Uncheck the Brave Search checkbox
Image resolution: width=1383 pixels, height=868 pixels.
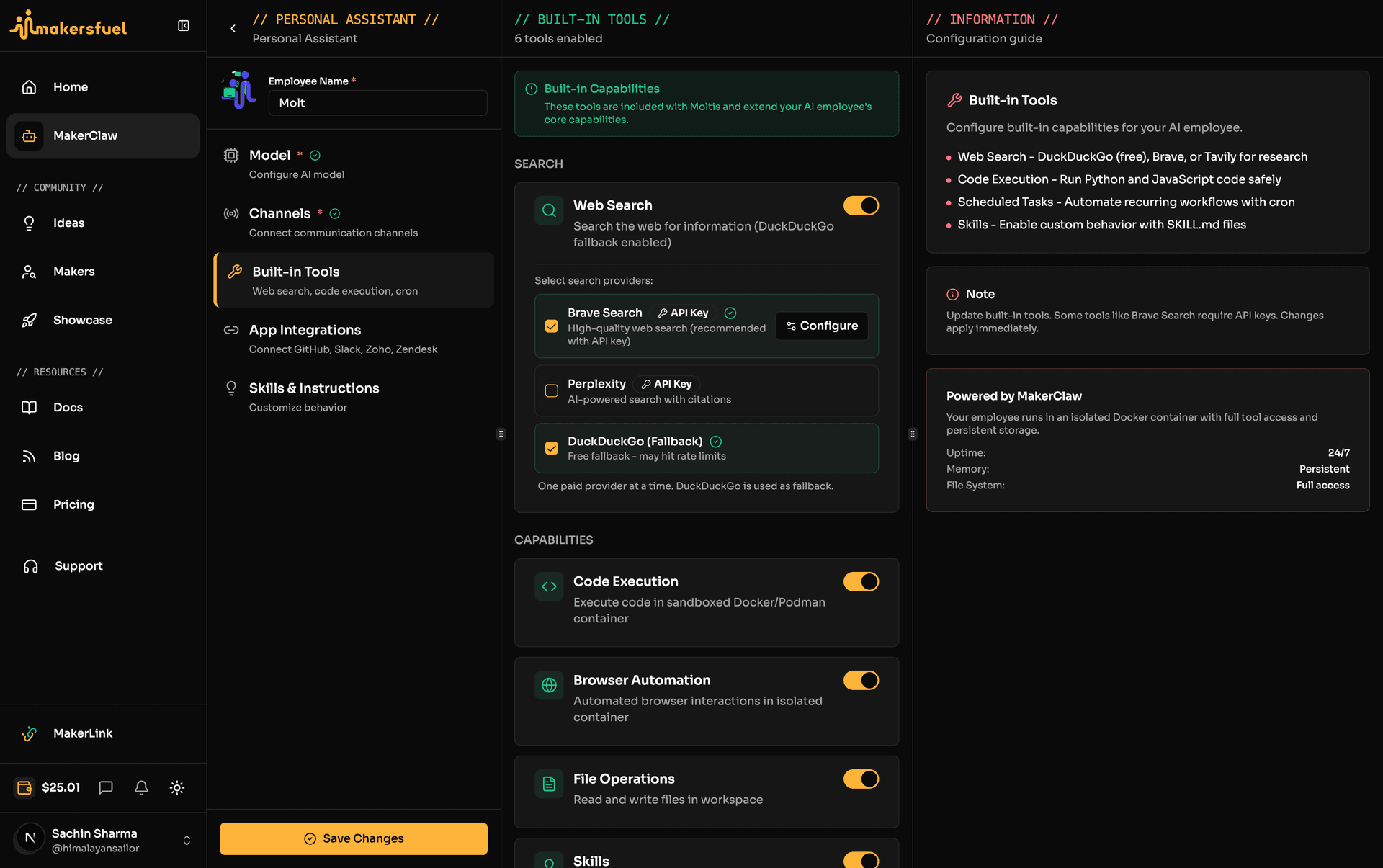pos(552,326)
